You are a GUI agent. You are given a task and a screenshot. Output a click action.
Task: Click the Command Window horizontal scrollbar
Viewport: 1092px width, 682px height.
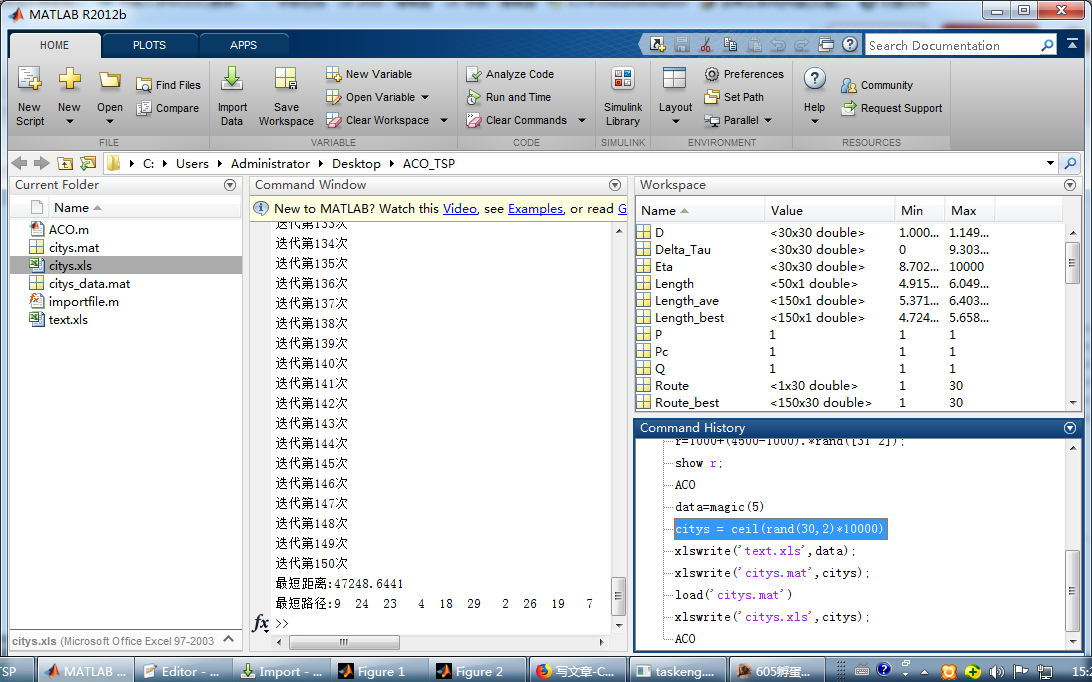pos(344,642)
